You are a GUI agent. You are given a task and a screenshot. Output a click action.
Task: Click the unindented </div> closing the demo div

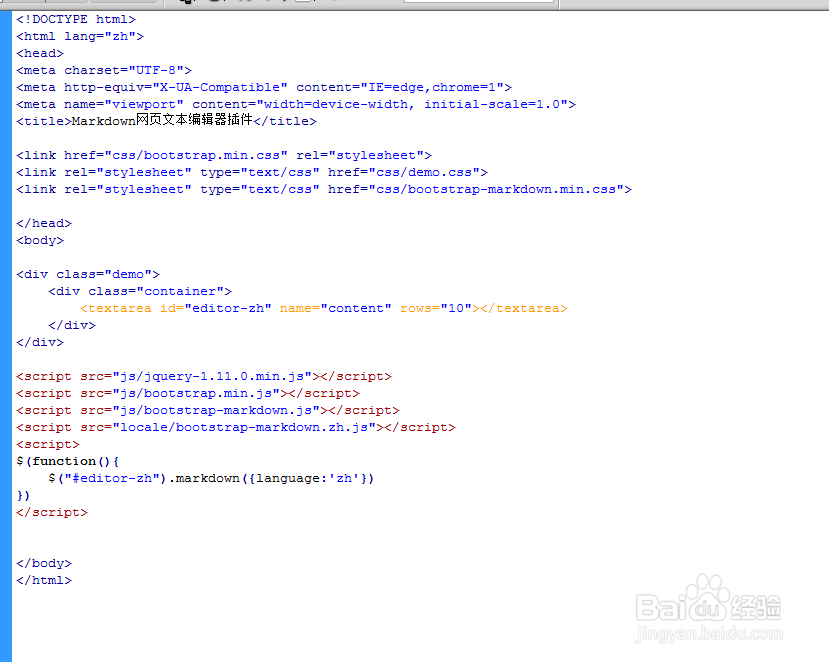(x=40, y=342)
